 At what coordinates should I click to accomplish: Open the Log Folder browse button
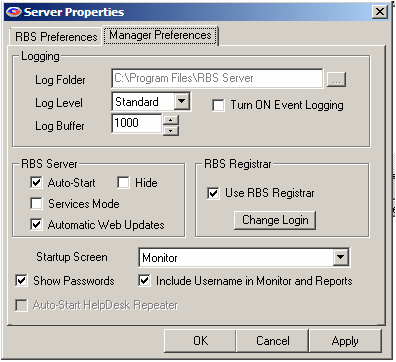click(336, 79)
